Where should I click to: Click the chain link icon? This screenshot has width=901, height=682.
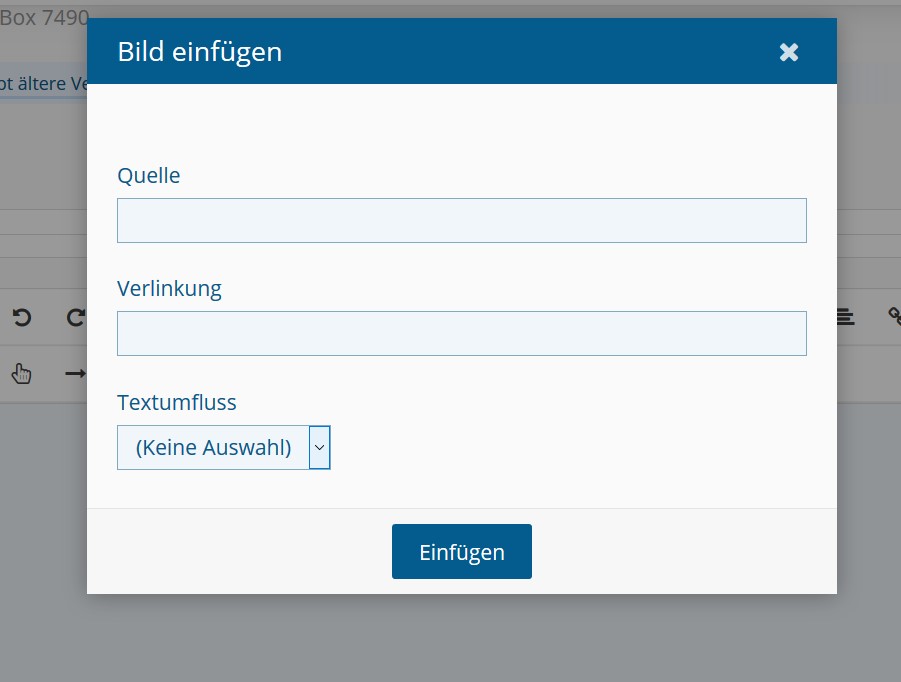[x=894, y=317]
